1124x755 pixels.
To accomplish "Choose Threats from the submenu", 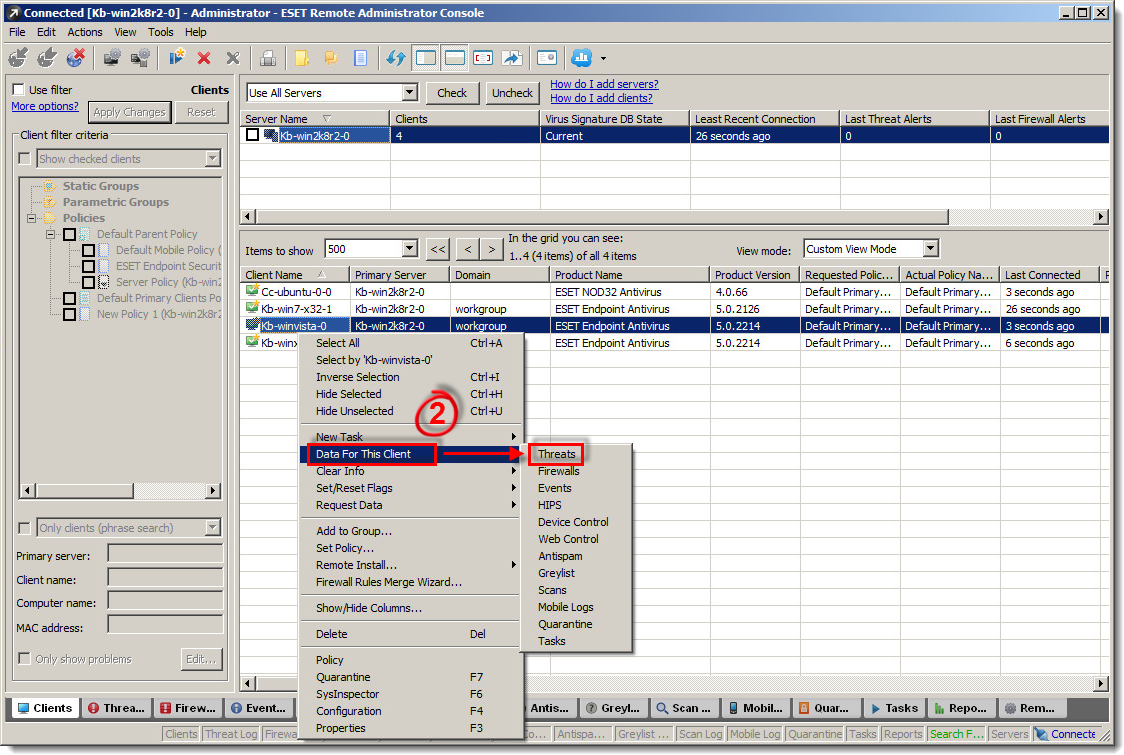I will pyautogui.click(x=556, y=454).
